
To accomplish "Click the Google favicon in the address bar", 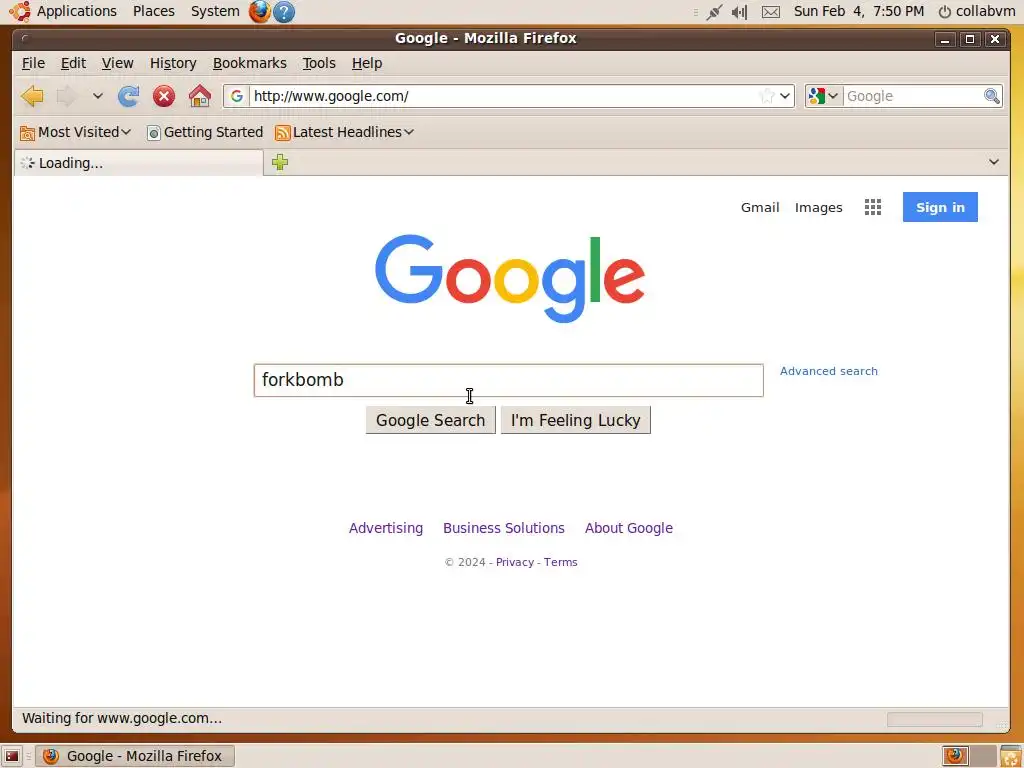I will [x=236, y=96].
